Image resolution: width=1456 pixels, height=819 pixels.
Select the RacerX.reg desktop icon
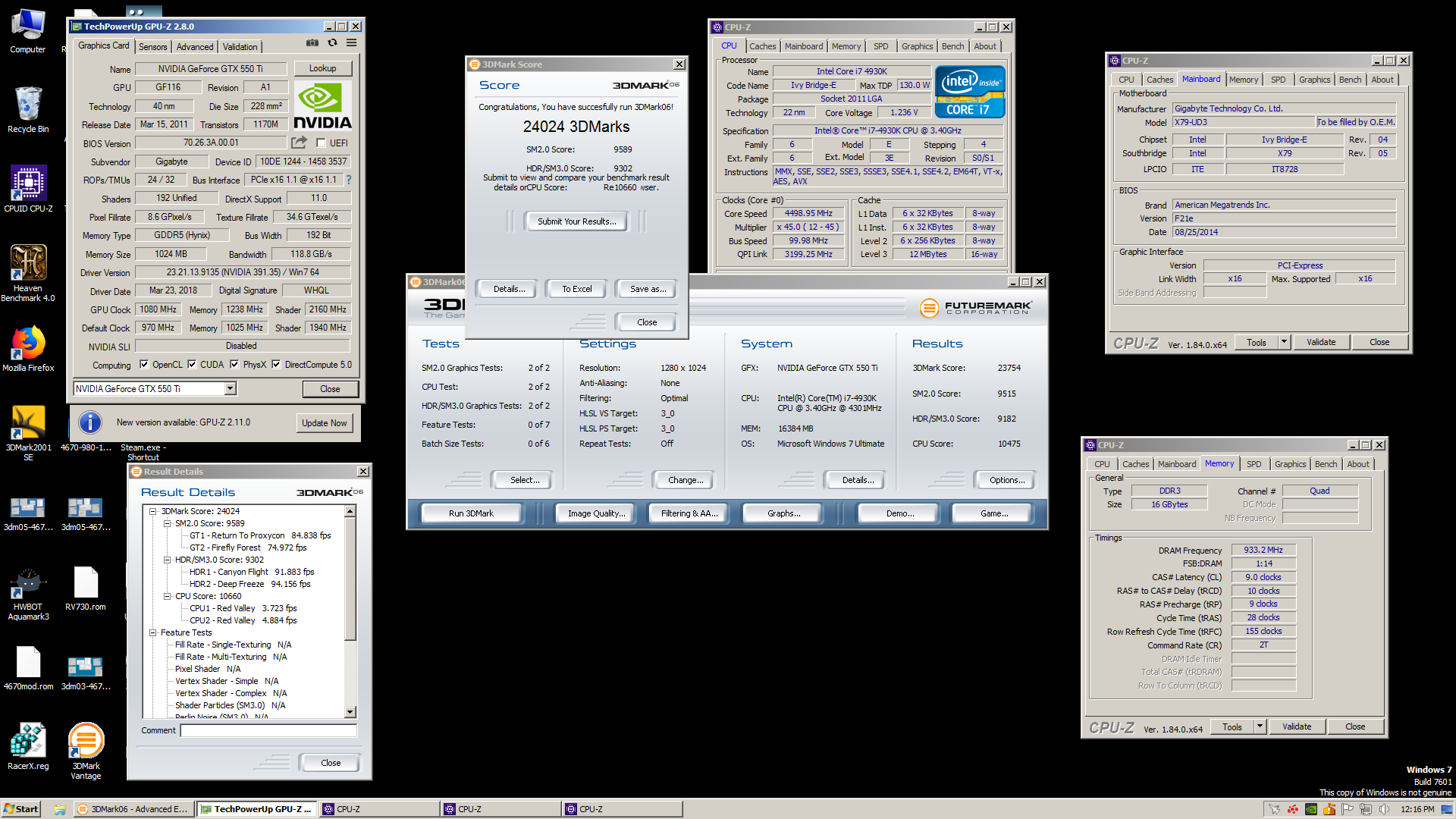pyautogui.click(x=28, y=747)
